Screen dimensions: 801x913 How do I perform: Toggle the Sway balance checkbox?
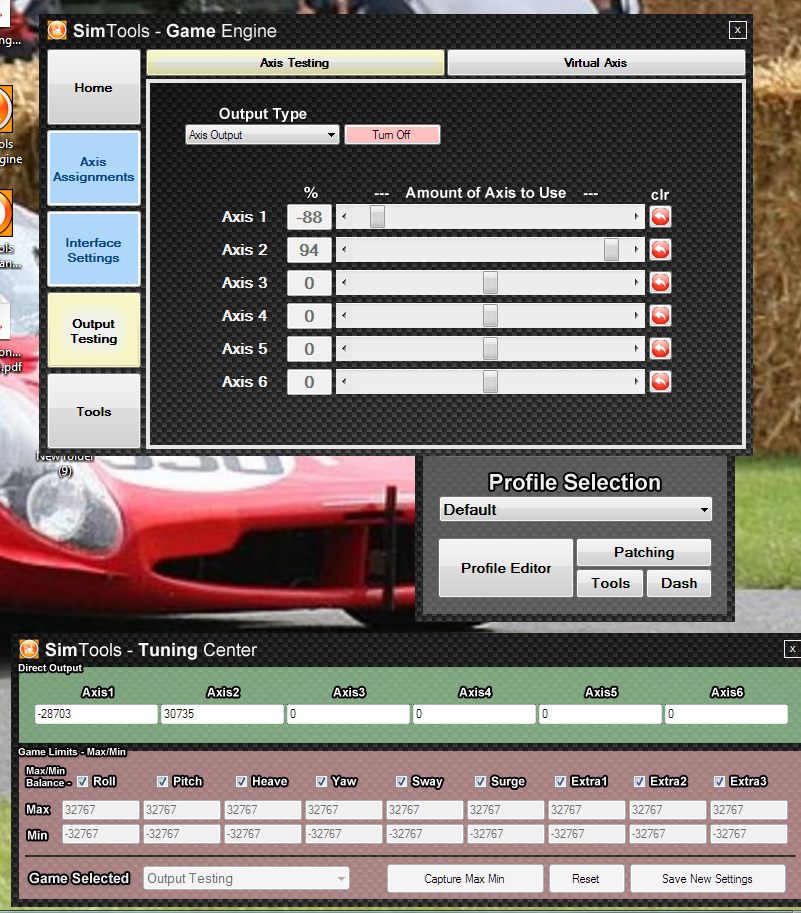pyautogui.click(x=401, y=781)
